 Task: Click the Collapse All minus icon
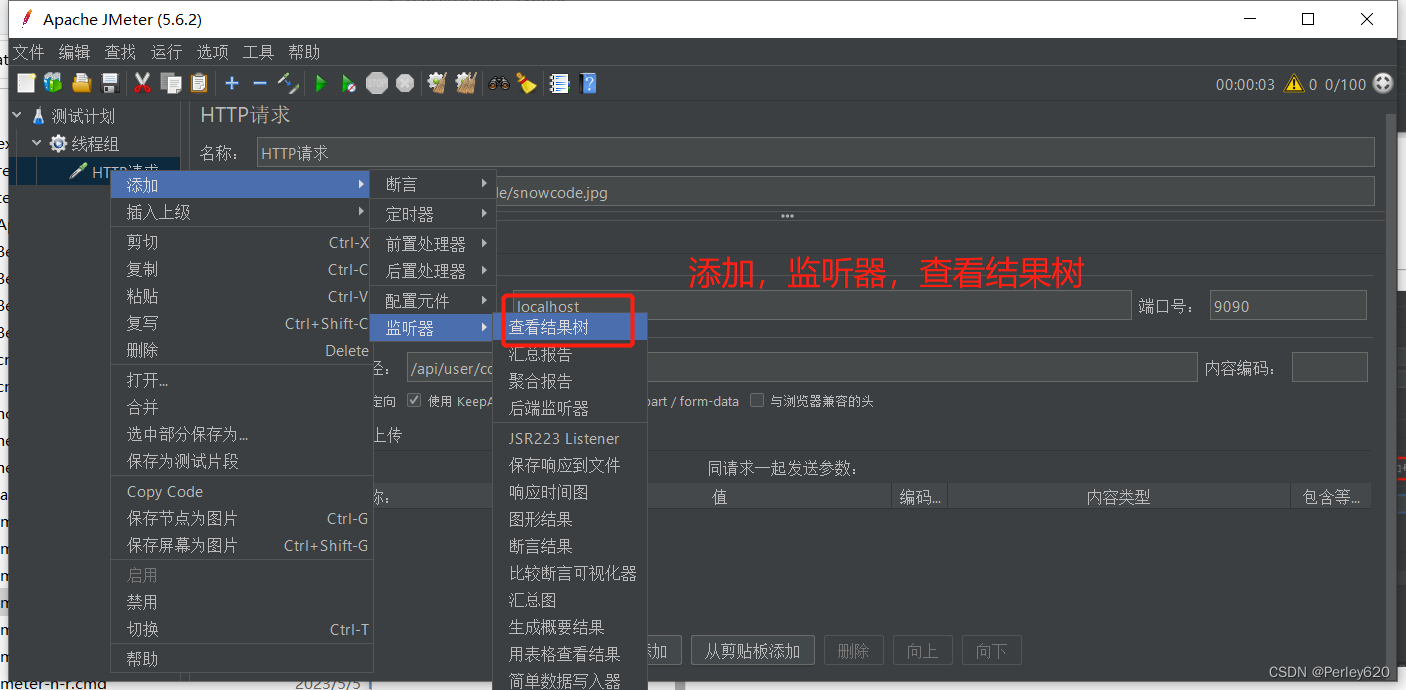pos(259,84)
